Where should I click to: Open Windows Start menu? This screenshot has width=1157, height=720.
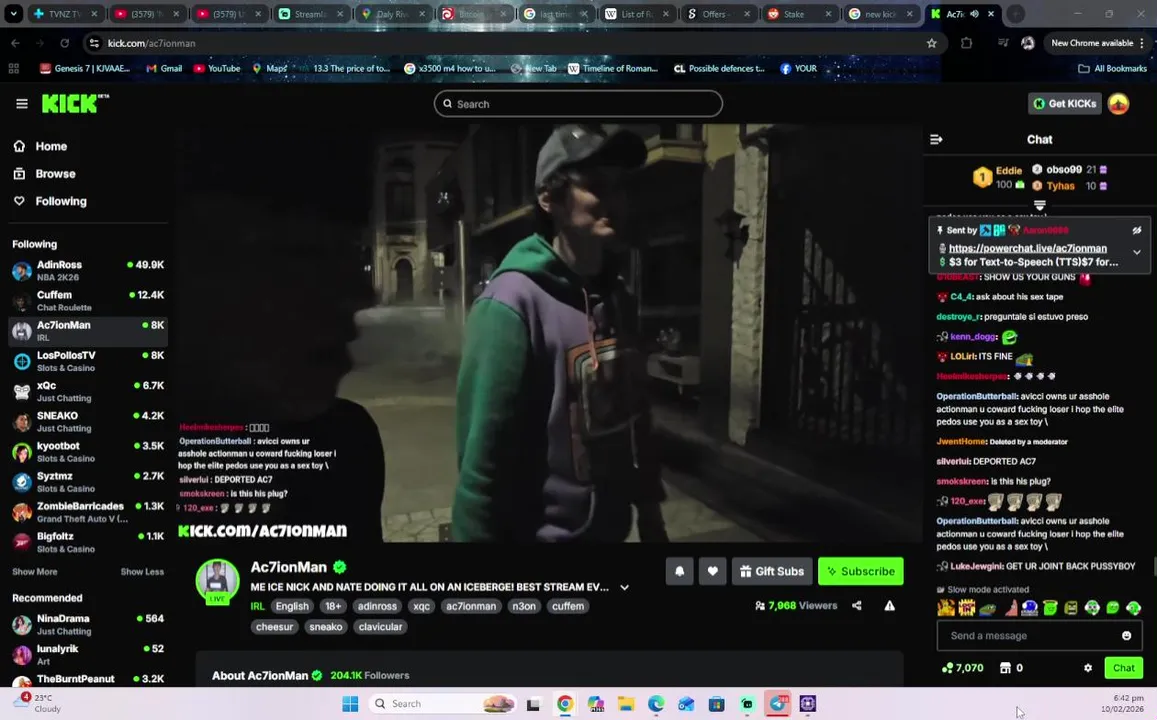pos(350,704)
